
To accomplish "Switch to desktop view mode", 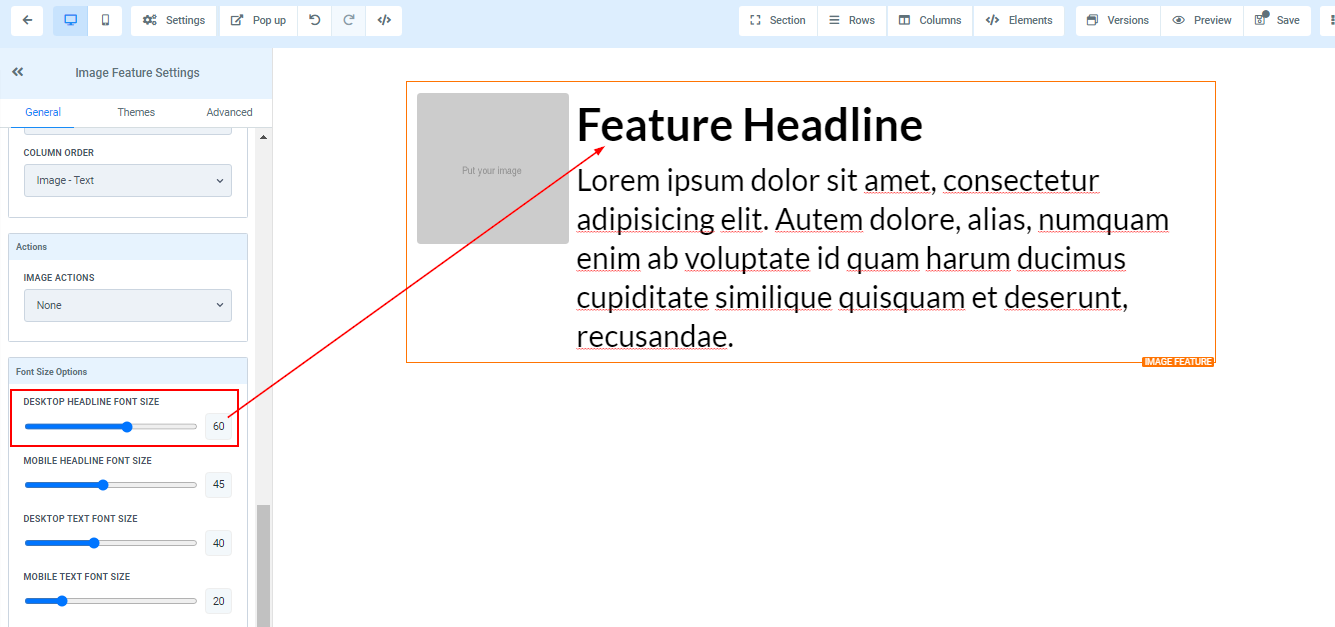I will (70, 20).
